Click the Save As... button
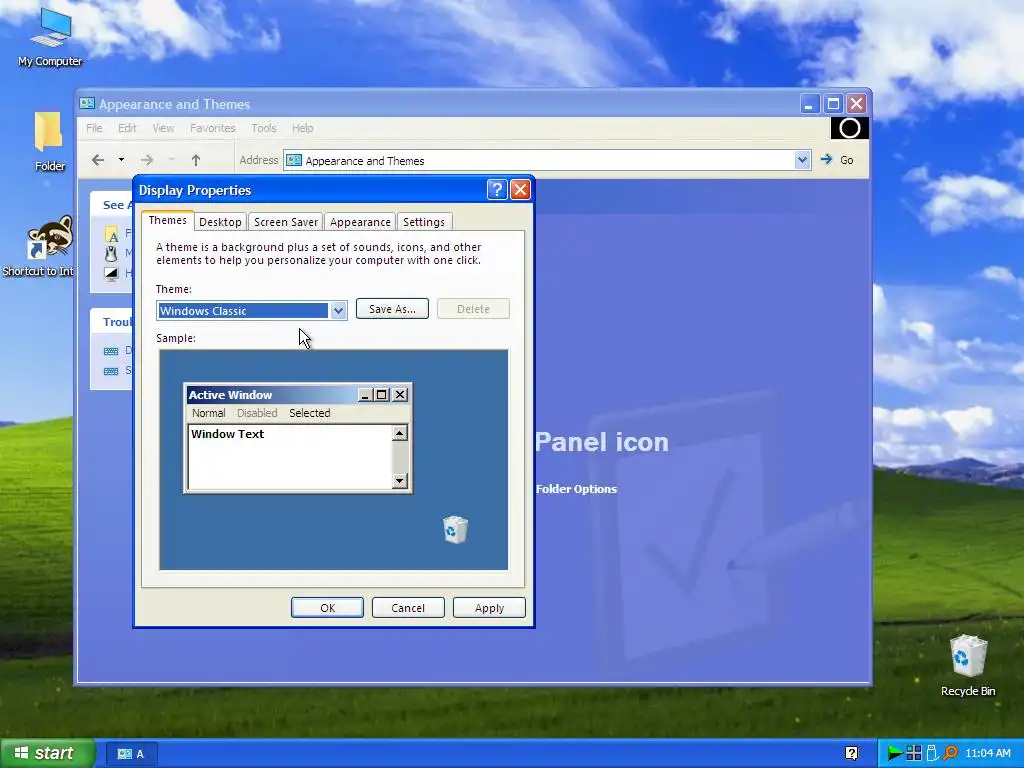This screenshot has width=1024, height=768. pos(392,309)
